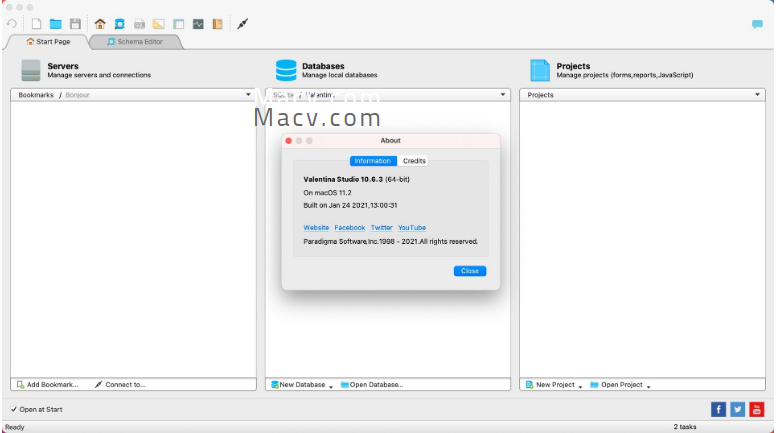
Task: Open the Website link in About dialog
Action: 316,228
